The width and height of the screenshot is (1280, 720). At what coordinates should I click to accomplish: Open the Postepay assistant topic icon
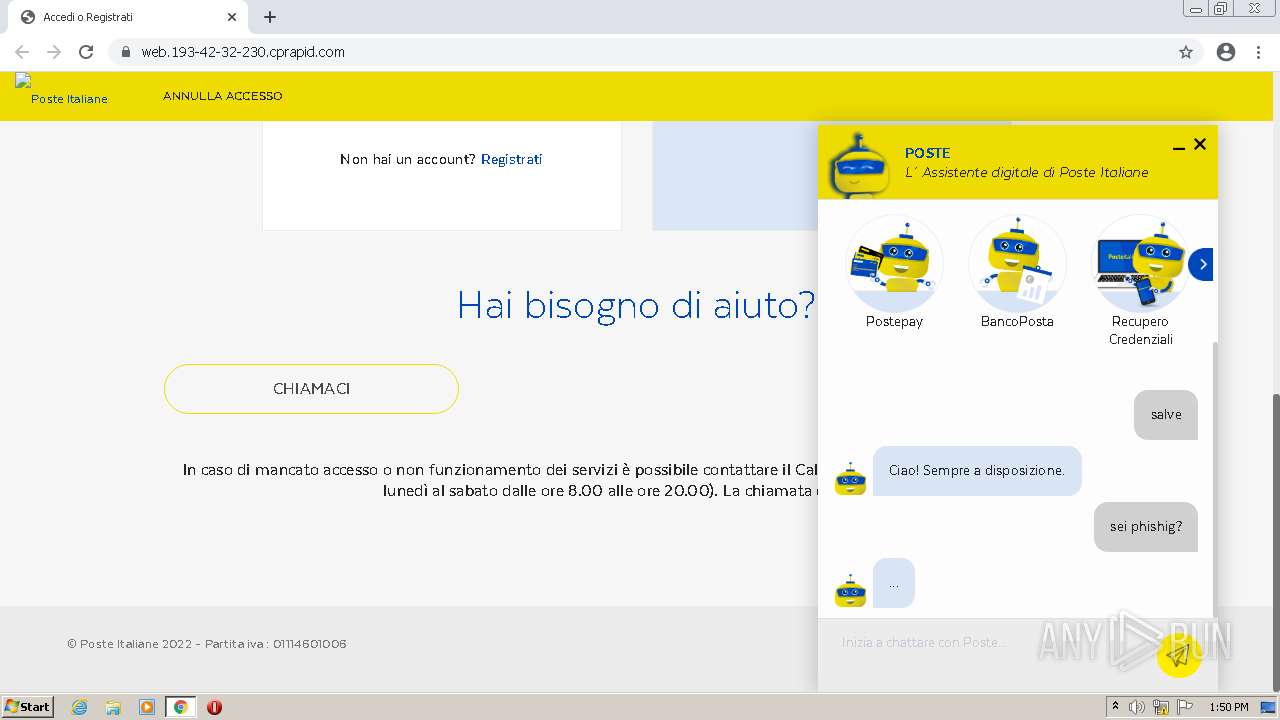tap(894, 265)
